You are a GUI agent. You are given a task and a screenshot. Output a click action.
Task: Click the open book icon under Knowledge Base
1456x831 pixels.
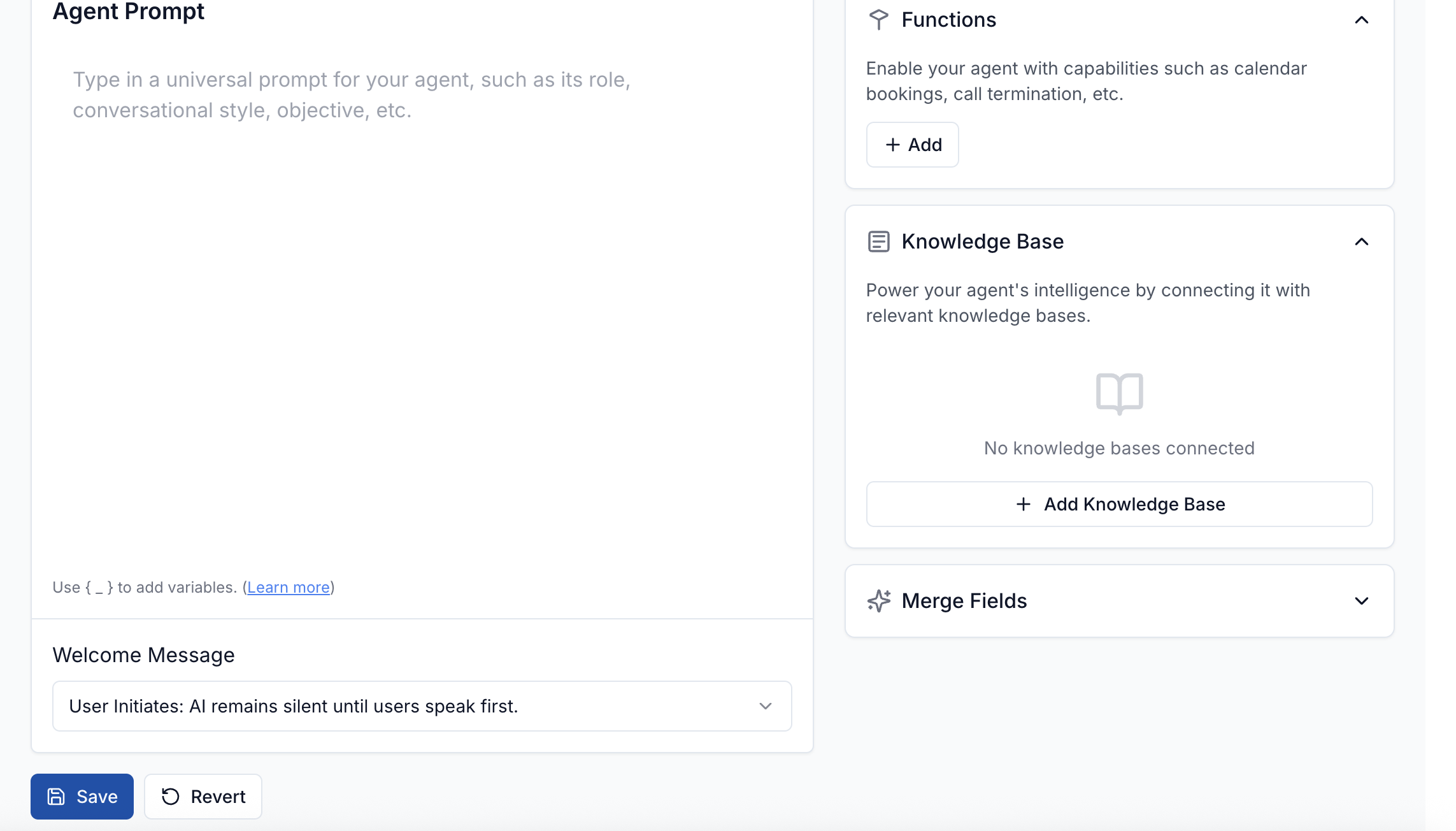(x=1118, y=393)
